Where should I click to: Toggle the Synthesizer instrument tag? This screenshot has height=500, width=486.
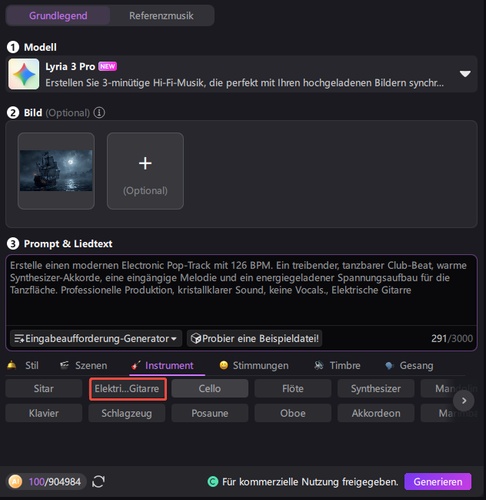[x=376, y=389]
